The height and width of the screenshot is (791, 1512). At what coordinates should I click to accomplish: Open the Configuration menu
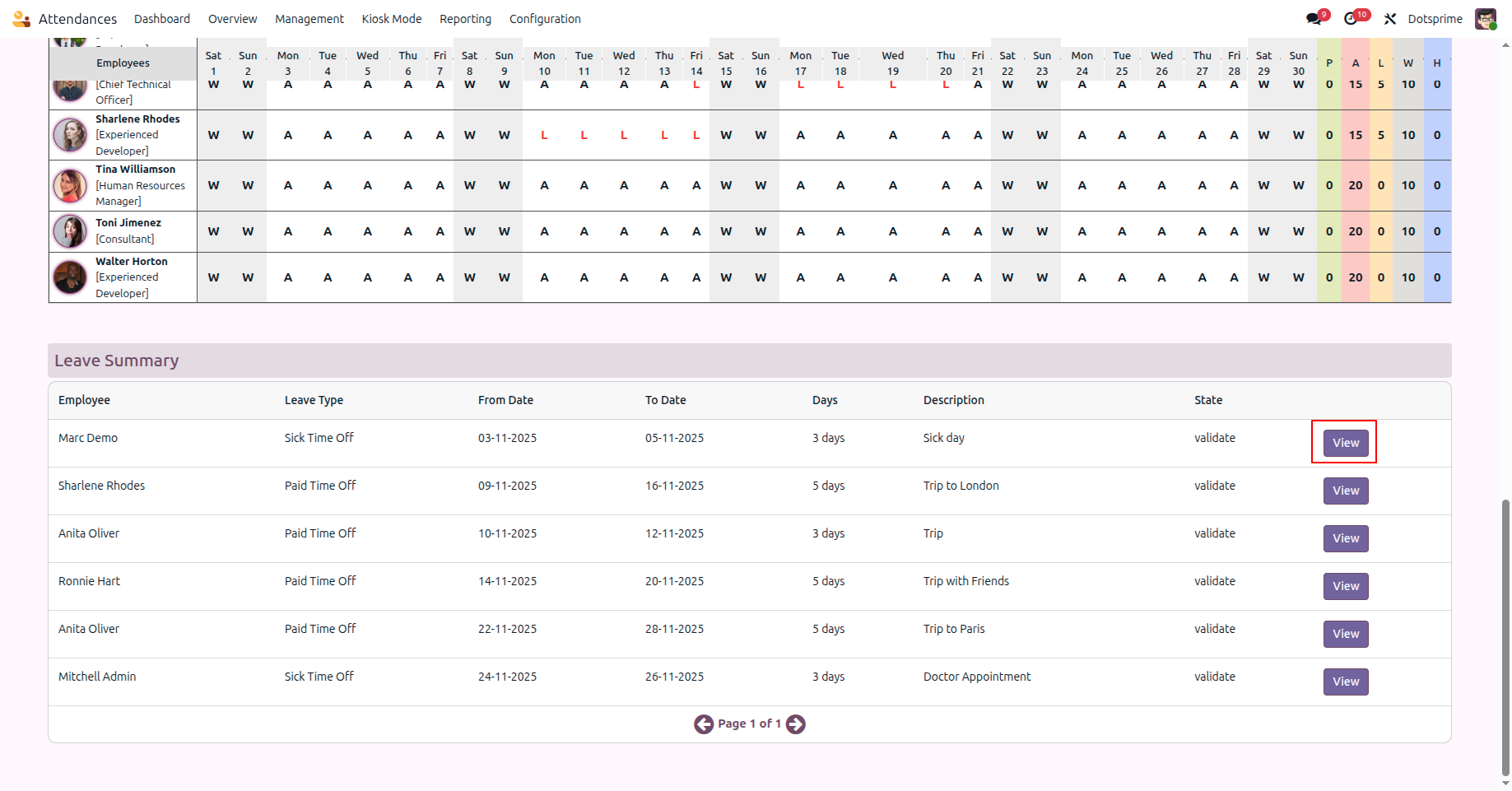[x=545, y=18]
